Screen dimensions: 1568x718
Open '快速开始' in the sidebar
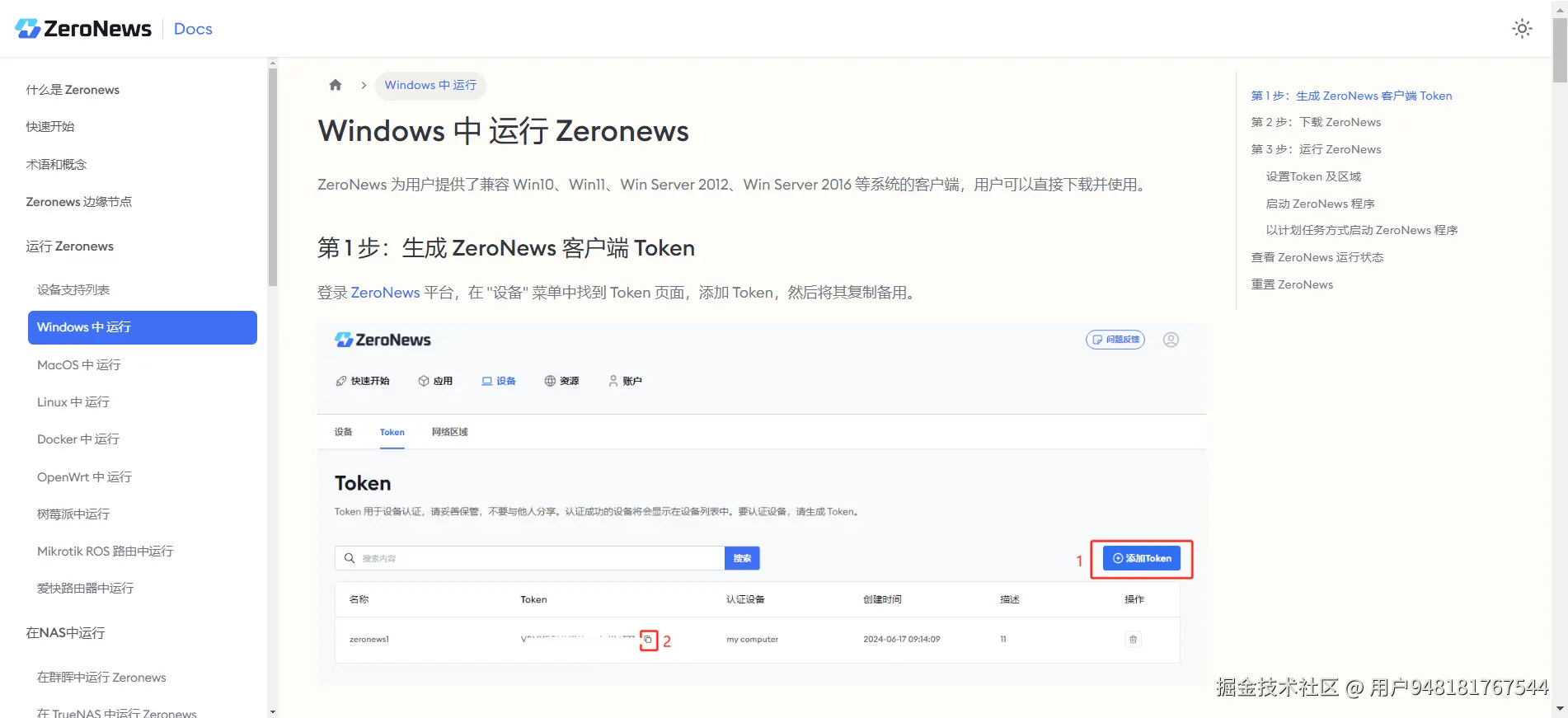point(50,127)
